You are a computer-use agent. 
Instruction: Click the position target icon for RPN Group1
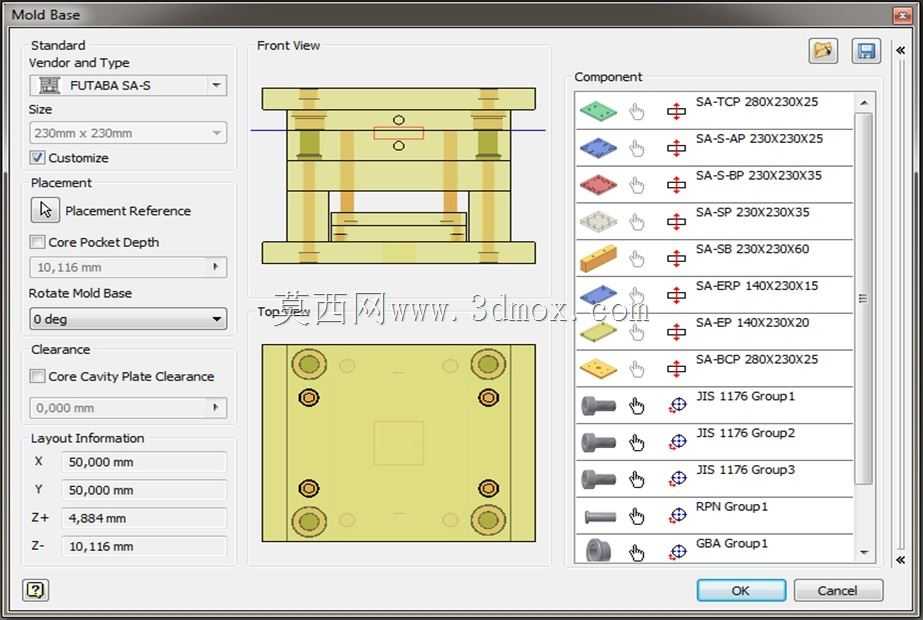click(x=678, y=516)
